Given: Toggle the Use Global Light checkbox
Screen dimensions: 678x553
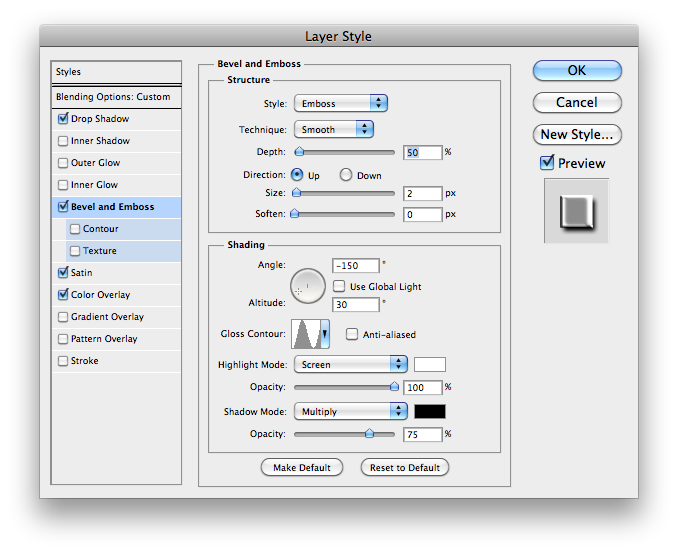Looking at the screenshot, I should click(x=340, y=286).
